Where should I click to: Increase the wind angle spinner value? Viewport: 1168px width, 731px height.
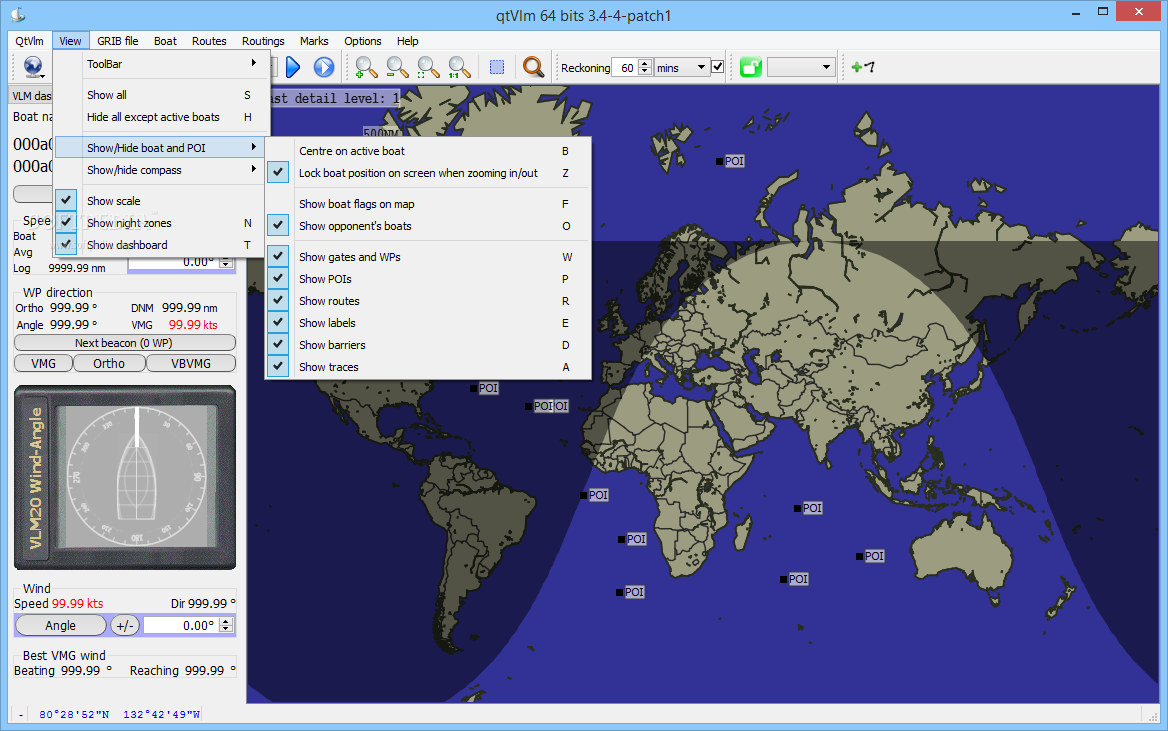pyautogui.click(x=226, y=621)
